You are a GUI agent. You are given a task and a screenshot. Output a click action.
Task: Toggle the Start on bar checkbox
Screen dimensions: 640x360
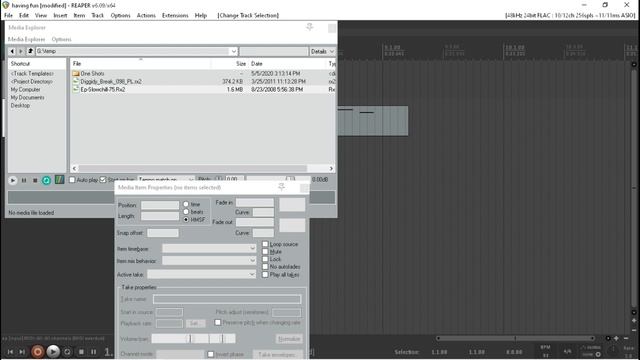103,180
